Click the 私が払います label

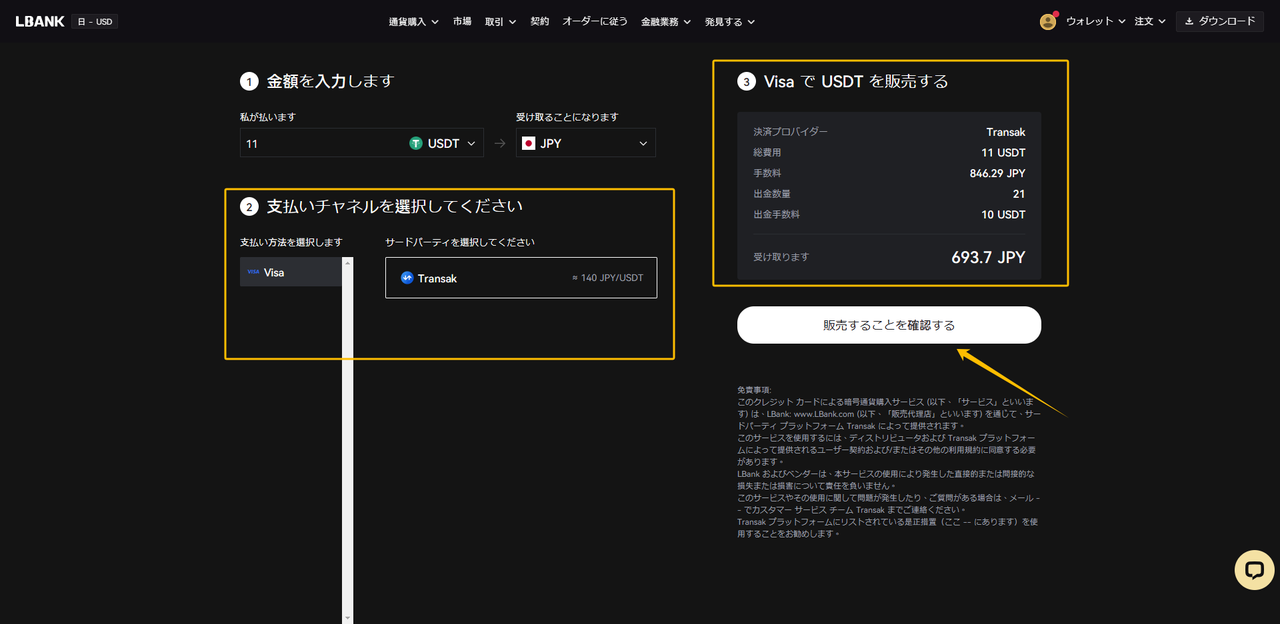267,117
